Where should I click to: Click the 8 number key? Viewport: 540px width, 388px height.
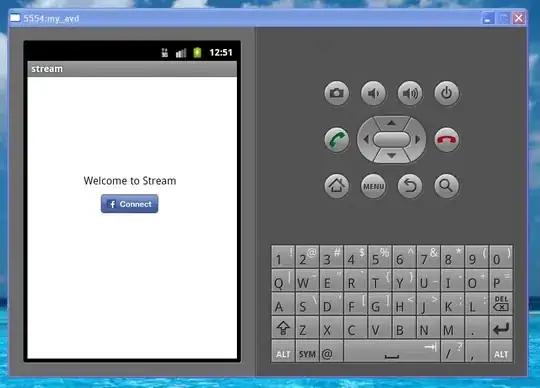point(453,256)
